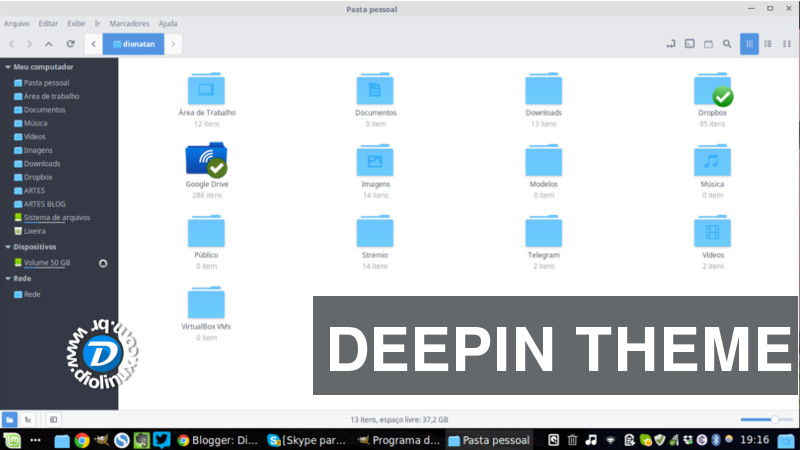This screenshot has width=800, height=450.
Task: Click the dionatan path button
Action: (x=133, y=44)
